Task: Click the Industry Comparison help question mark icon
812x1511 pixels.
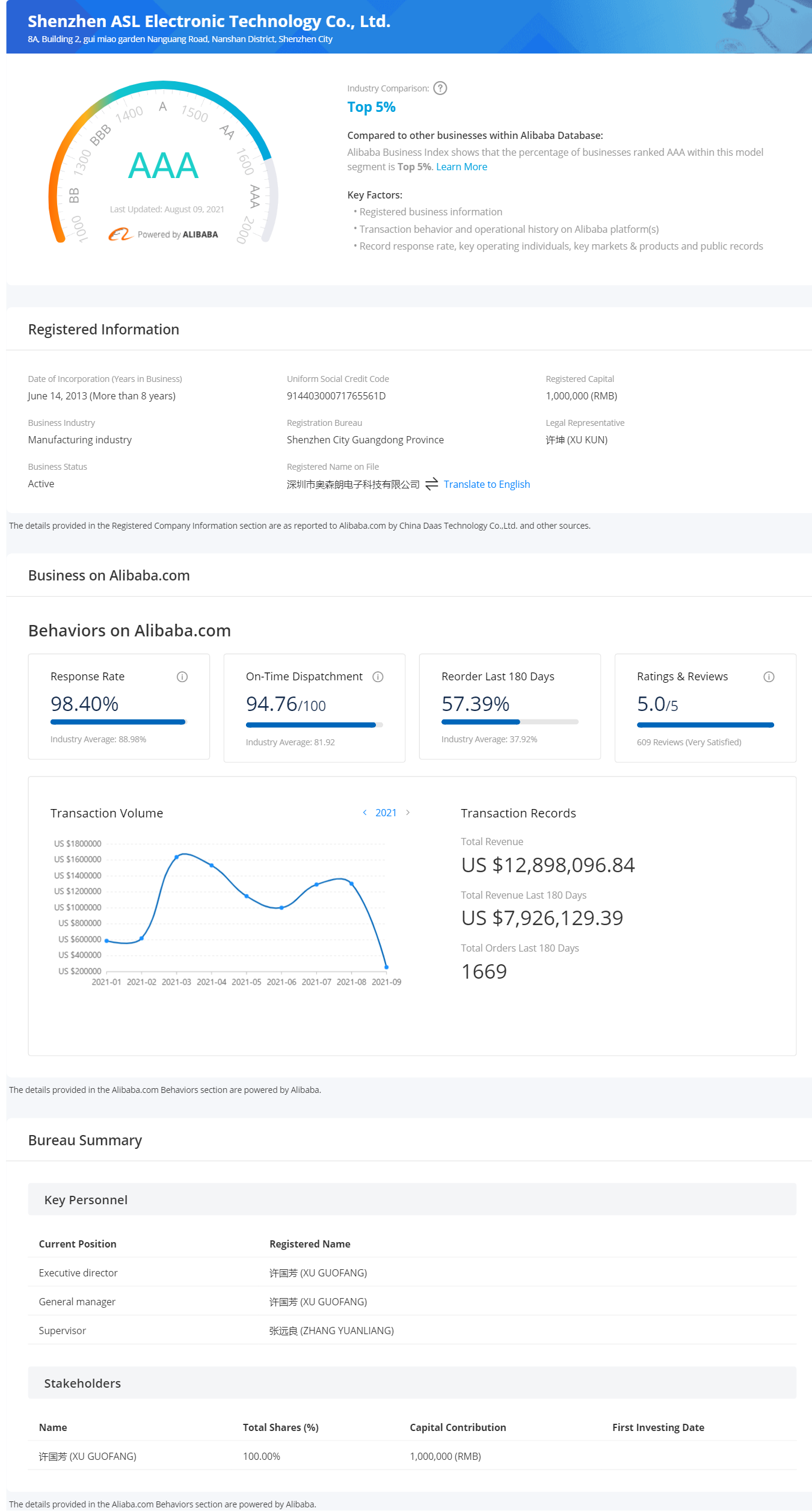Action: (x=440, y=88)
